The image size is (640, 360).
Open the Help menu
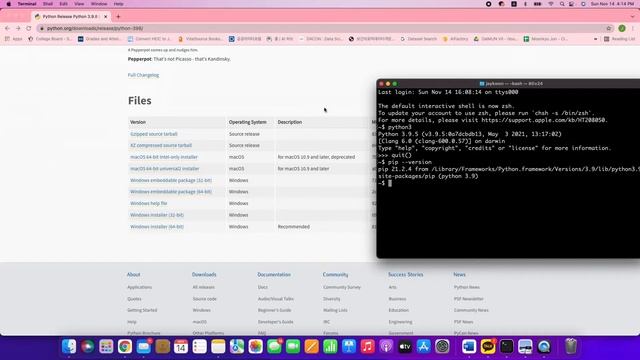point(118,4)
